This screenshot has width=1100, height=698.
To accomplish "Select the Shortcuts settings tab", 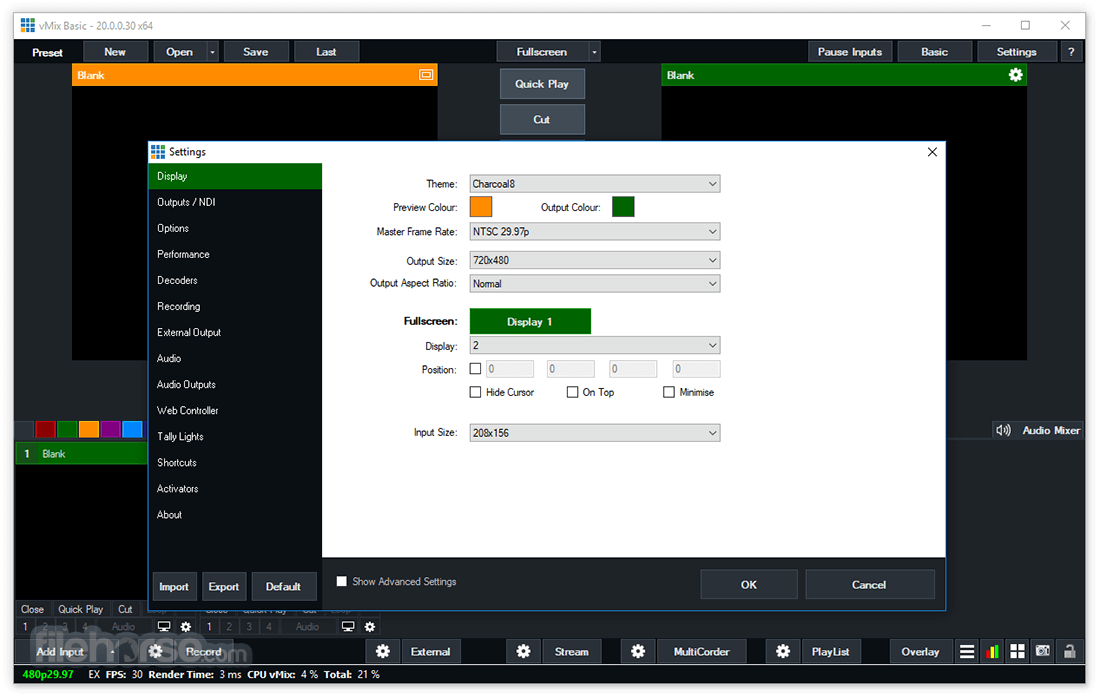I will (235, 462).
